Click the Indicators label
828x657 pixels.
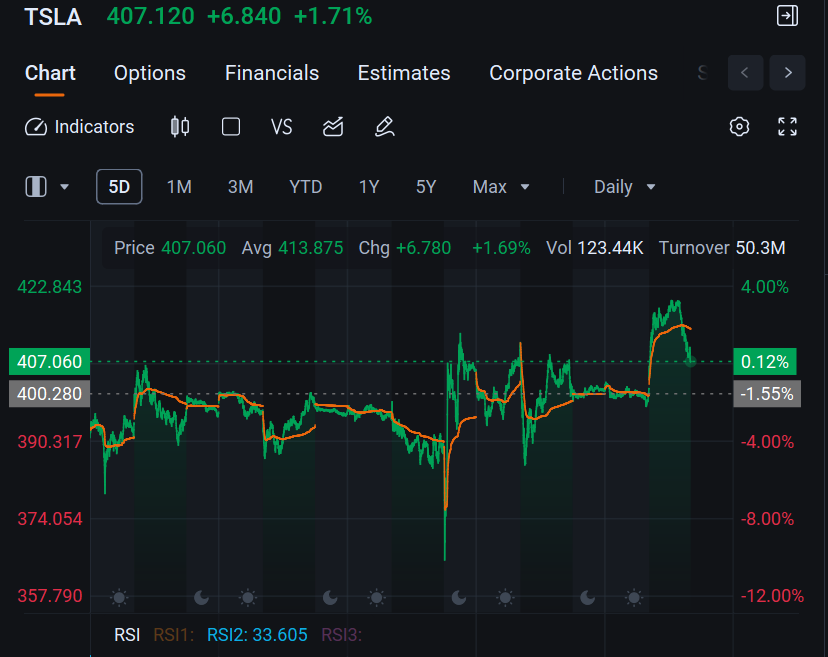click(x=95, y=127)
